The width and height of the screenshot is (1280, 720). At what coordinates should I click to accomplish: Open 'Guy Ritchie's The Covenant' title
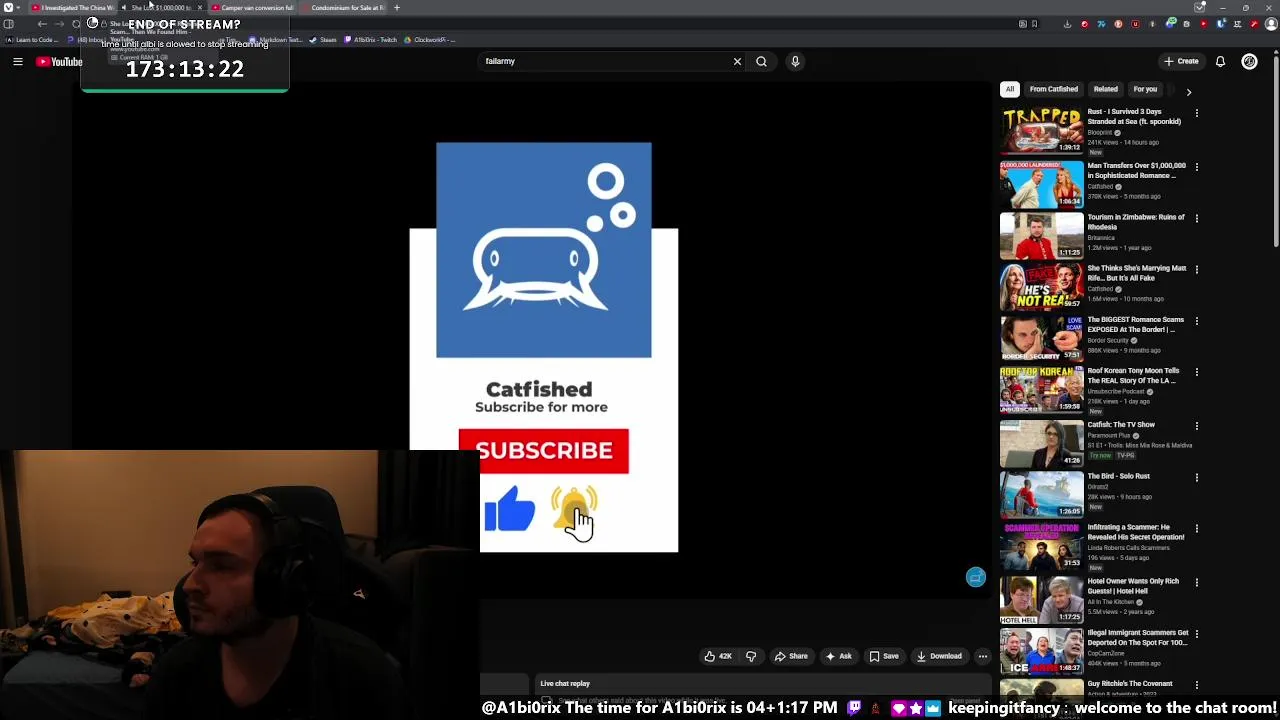[x=1130, y=684]
